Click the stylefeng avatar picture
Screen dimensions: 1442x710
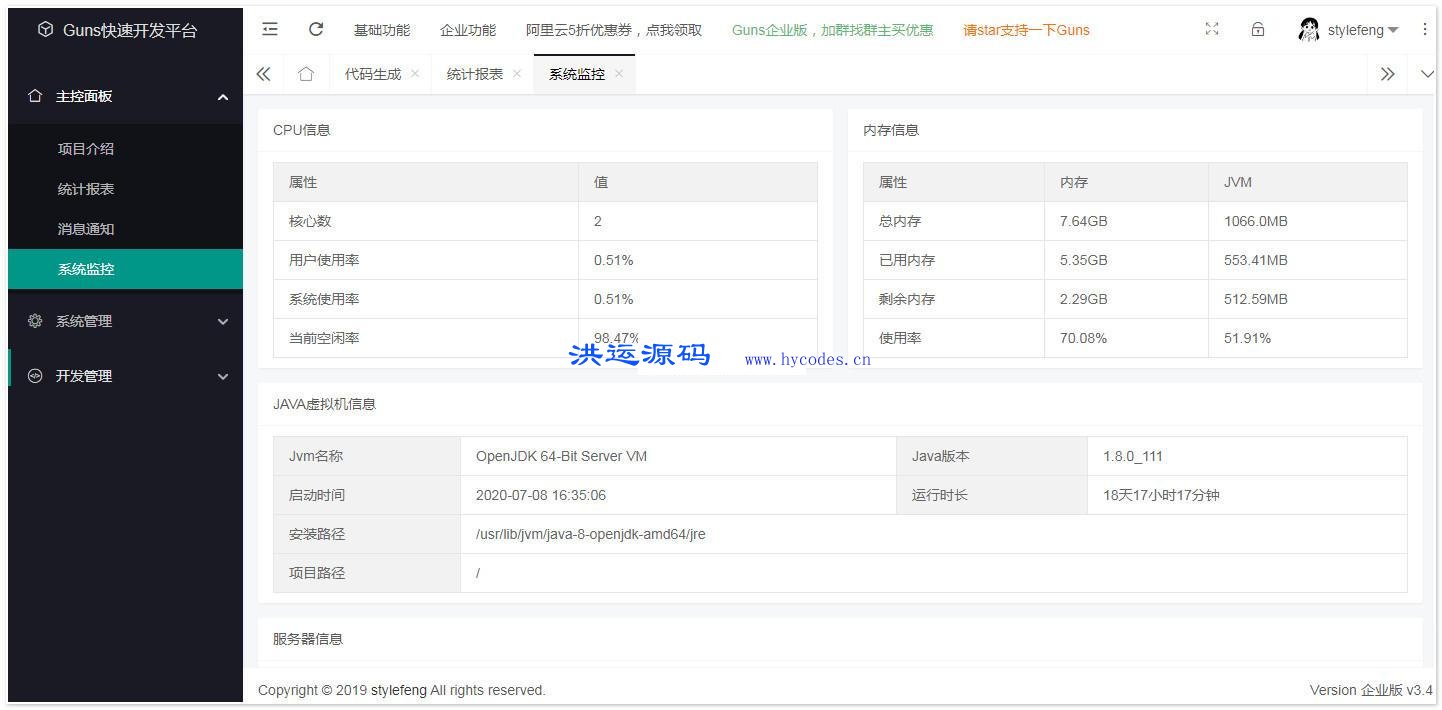click(x=1308, y=29)
